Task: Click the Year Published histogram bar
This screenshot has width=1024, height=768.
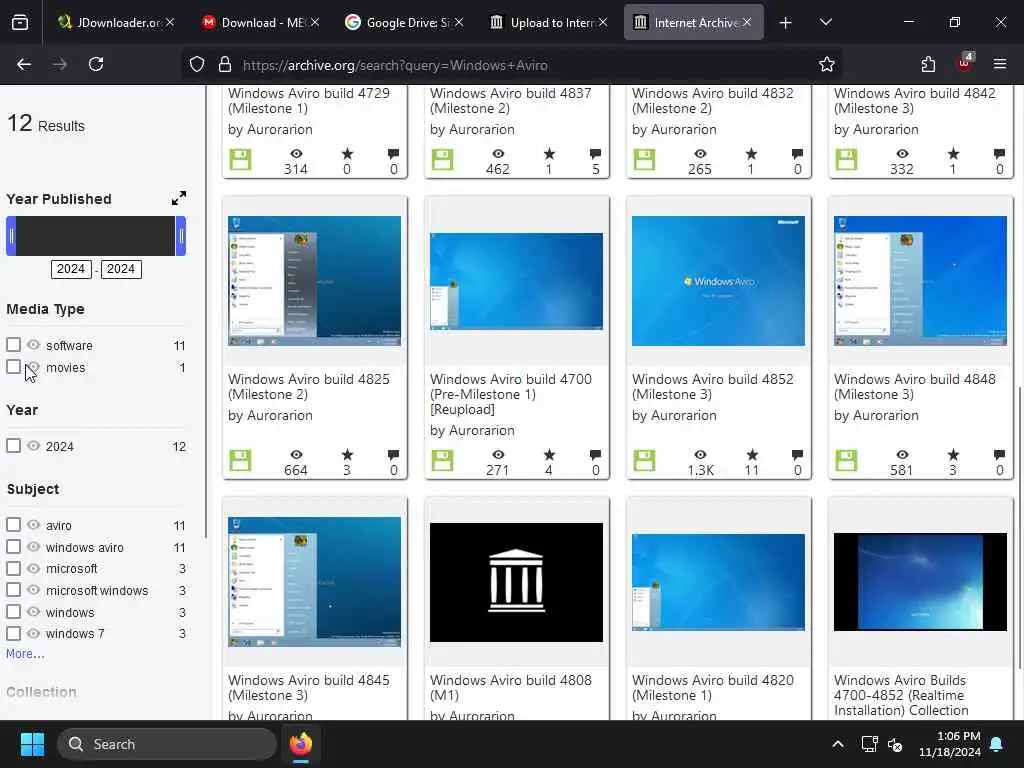Action: [96, 236]
